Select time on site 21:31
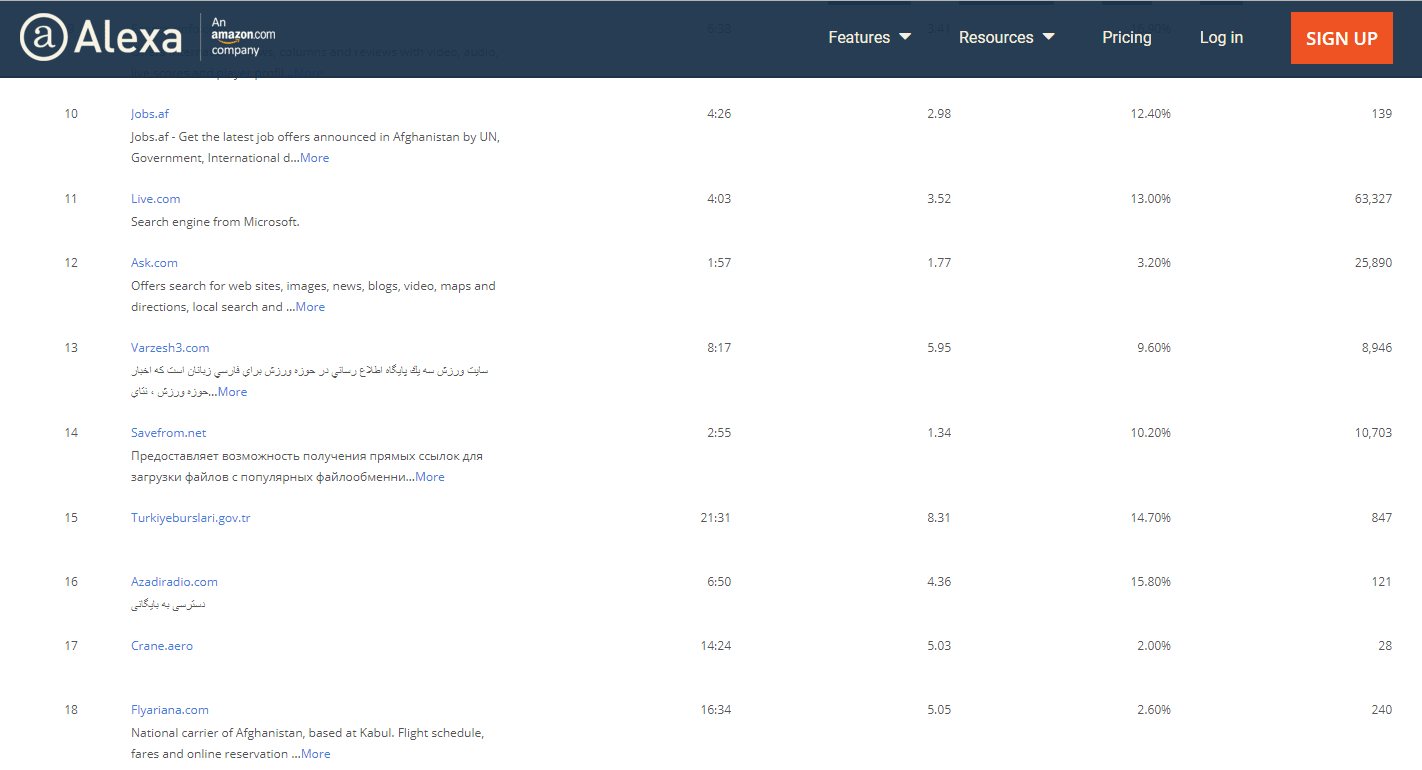 [716, 518]
